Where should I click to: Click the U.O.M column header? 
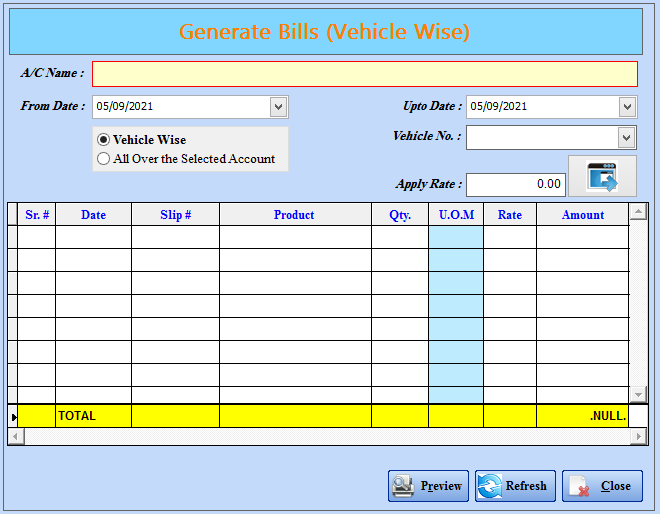point(456,215)
